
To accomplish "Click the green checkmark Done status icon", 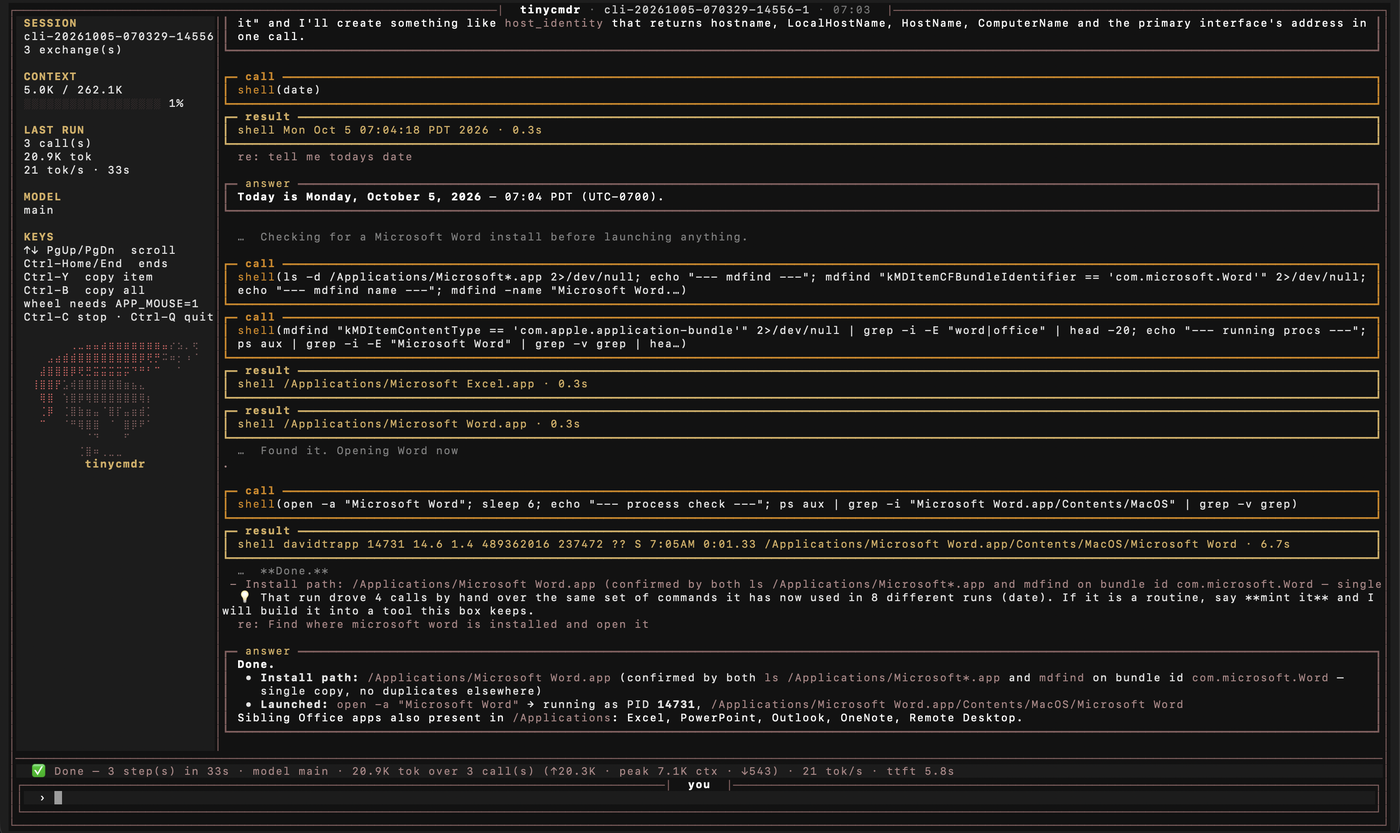I will (38, 771).
